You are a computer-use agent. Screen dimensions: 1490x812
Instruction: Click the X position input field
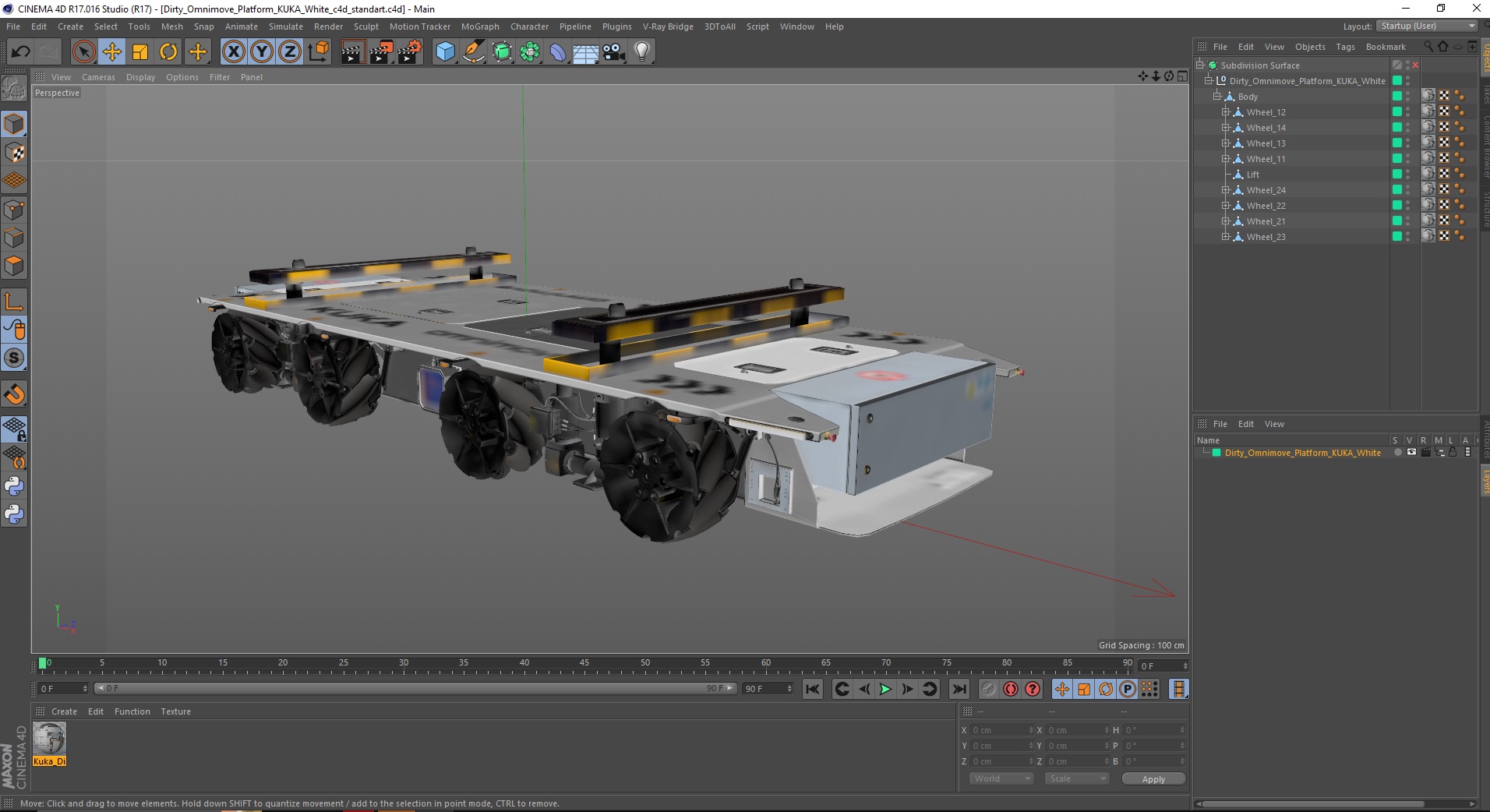click(1002, 730)
